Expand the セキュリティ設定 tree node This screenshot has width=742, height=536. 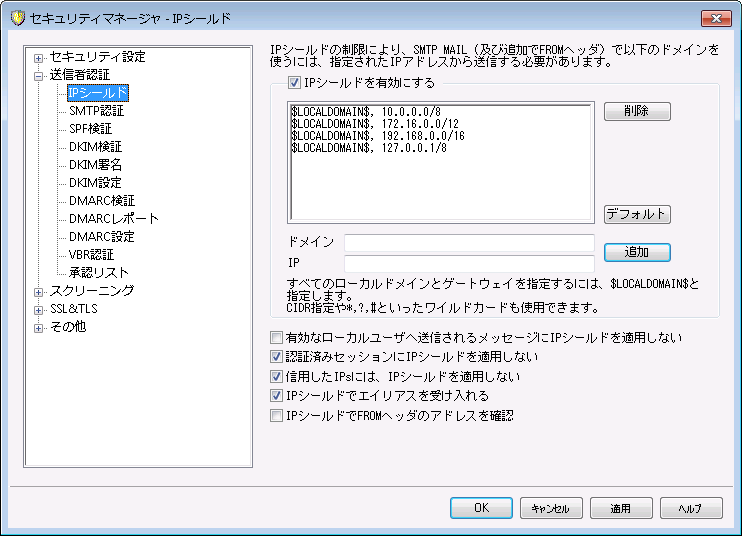pyautogui.click(x=39, y=57)
